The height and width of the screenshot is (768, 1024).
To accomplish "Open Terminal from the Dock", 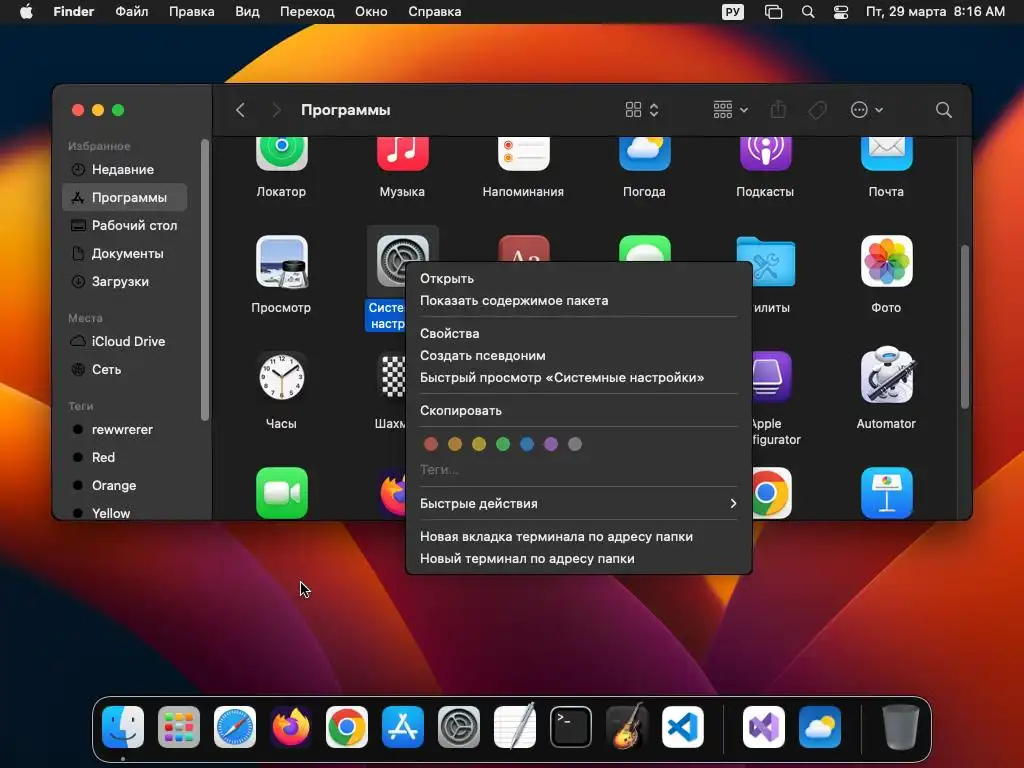I will (x=571, y=727).
